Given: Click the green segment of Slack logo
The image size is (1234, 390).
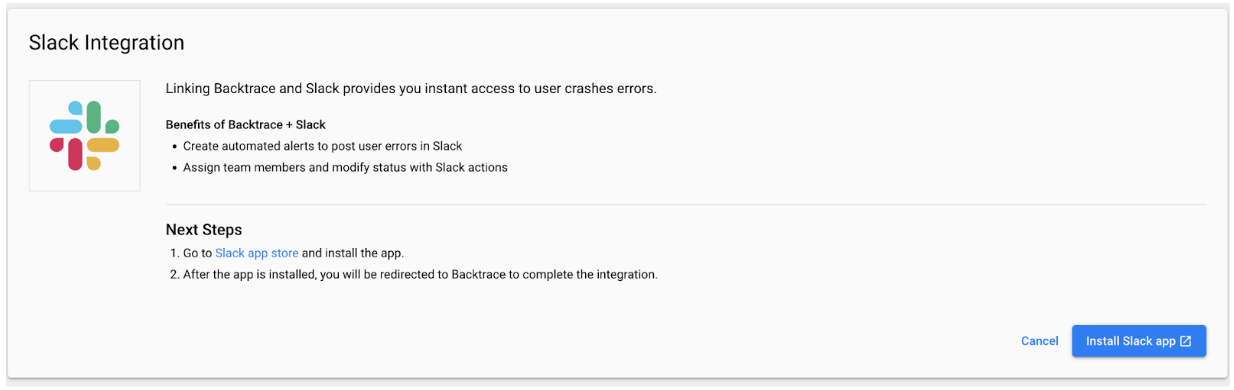Looking at the screenshot, I should click(101, 118).
